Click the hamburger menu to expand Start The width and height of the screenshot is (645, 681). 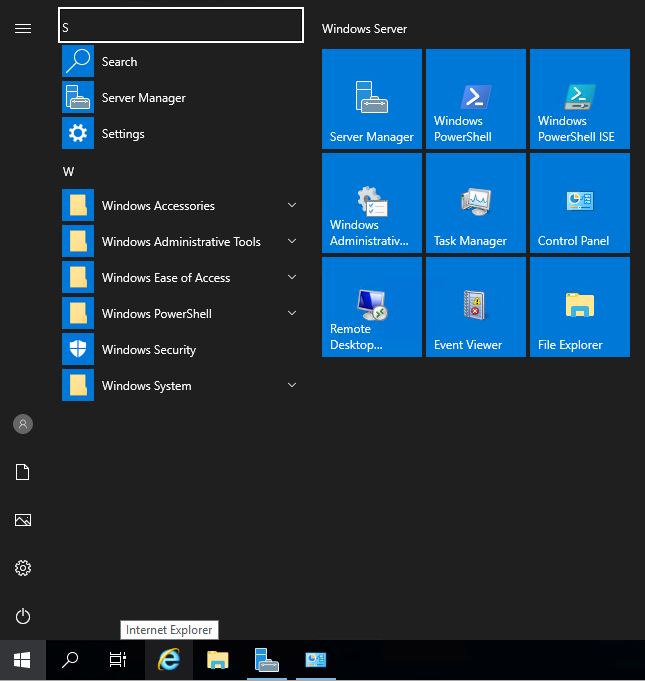pos(23,29)
